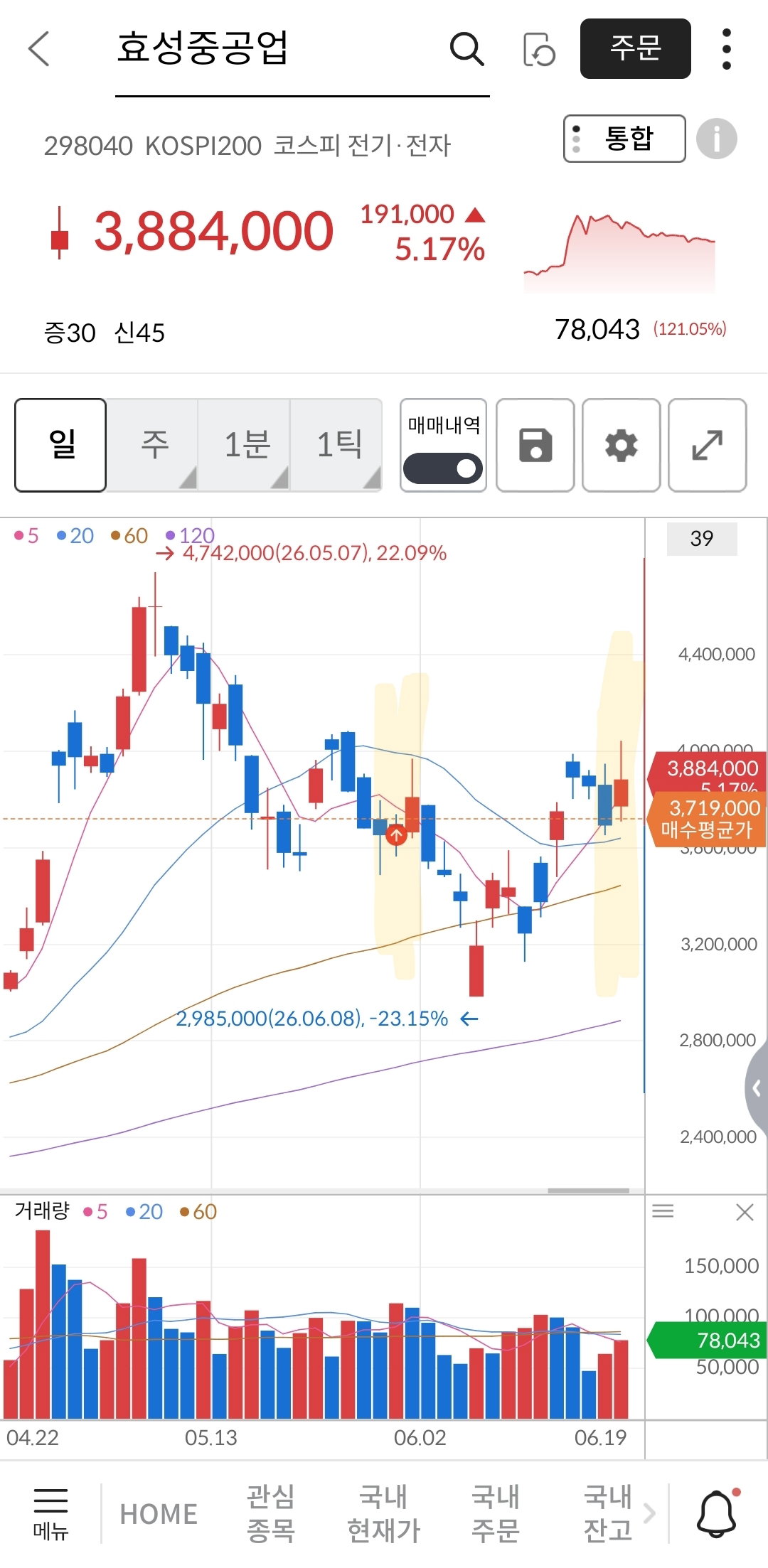Close the volume panel with X
Viewport: 768px width, 1568px height.
click(745, 1212)
